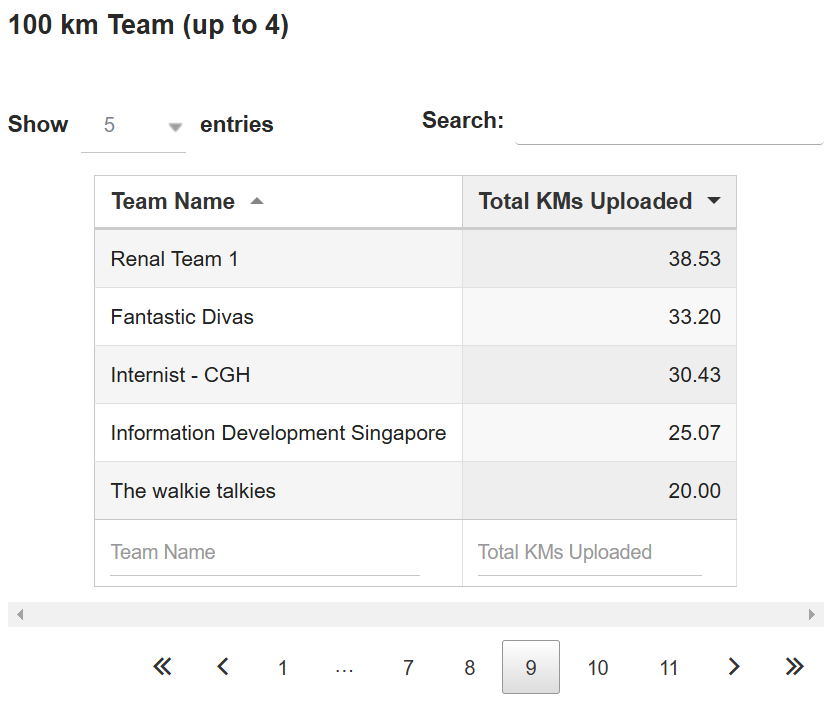Go to page 1
The height and width of the screenshot is (706, 840).
click(x=283, y=667)
